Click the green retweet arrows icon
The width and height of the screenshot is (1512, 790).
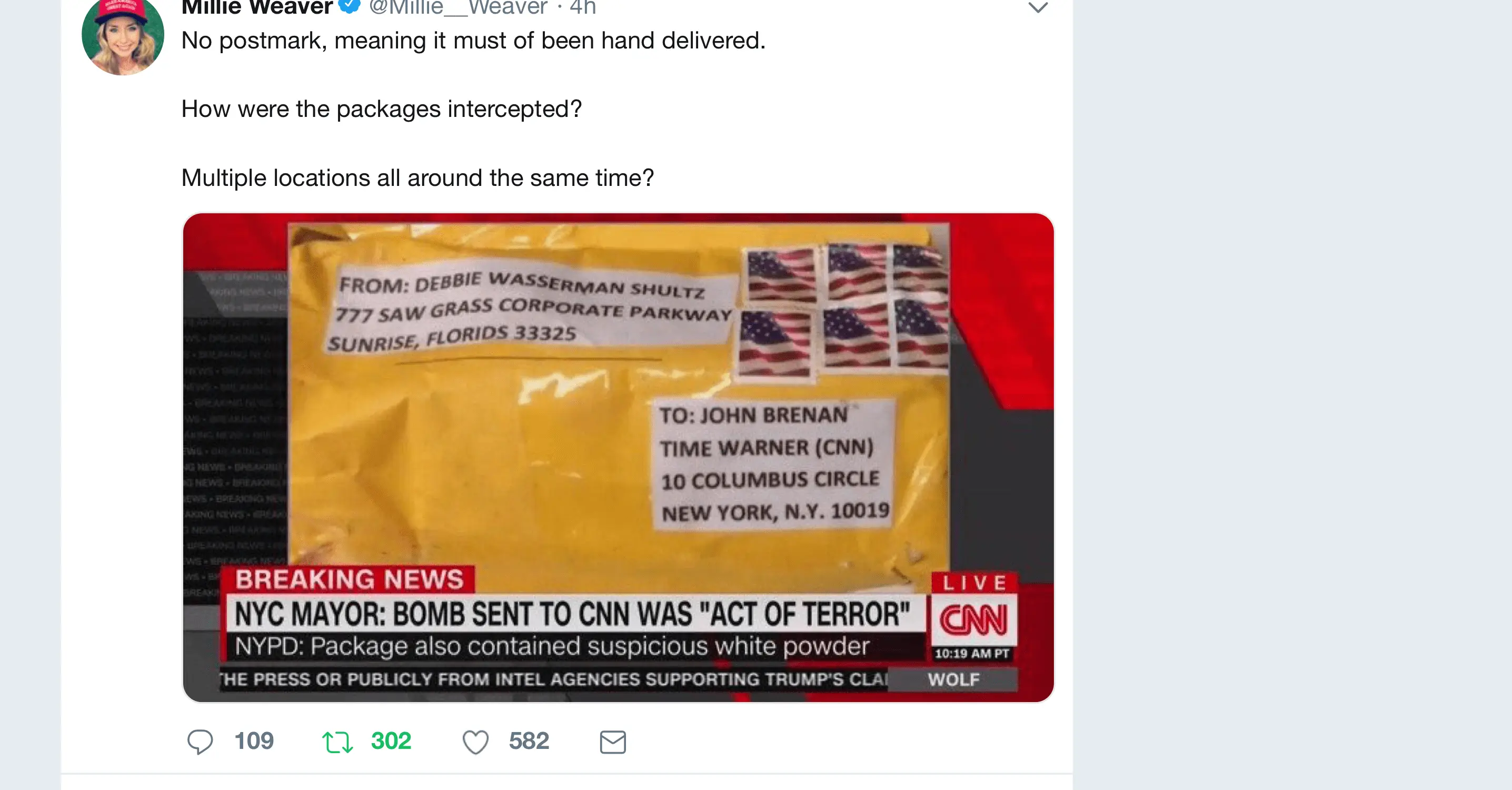pos(337,742)
